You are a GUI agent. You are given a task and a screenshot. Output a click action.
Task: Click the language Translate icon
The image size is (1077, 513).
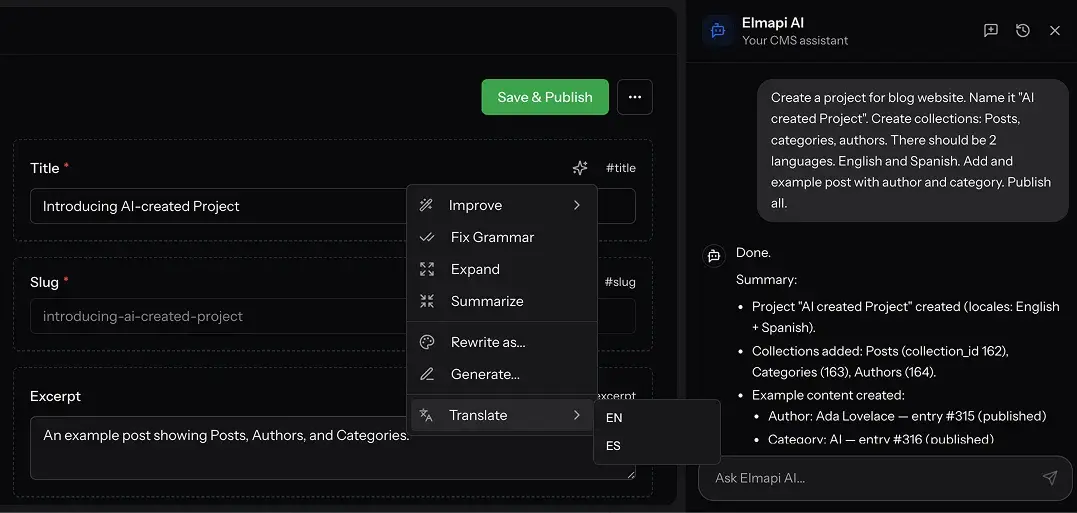[427, 415]
